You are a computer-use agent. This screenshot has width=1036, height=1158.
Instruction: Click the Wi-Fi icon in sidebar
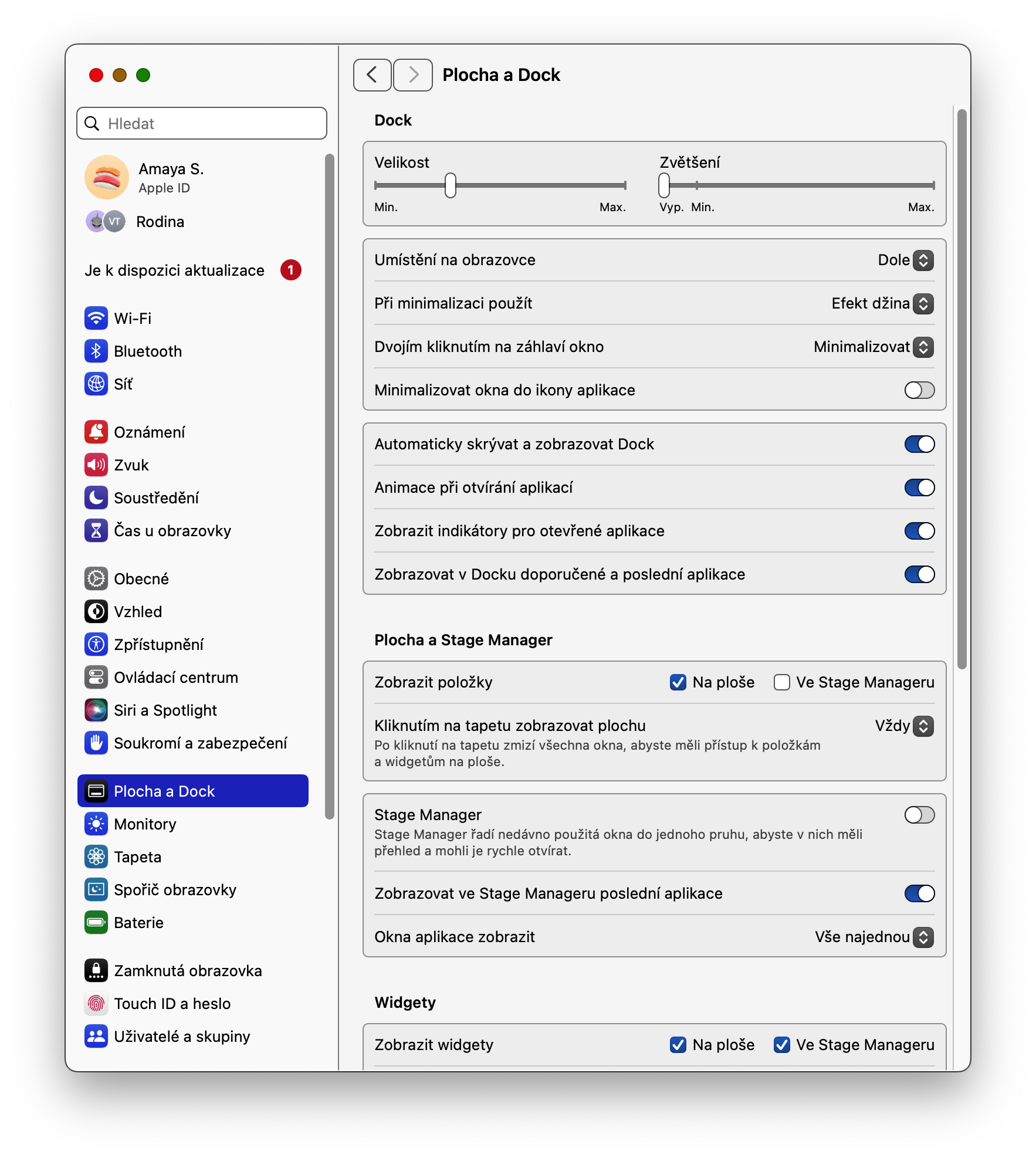click(x=96, y=319)
